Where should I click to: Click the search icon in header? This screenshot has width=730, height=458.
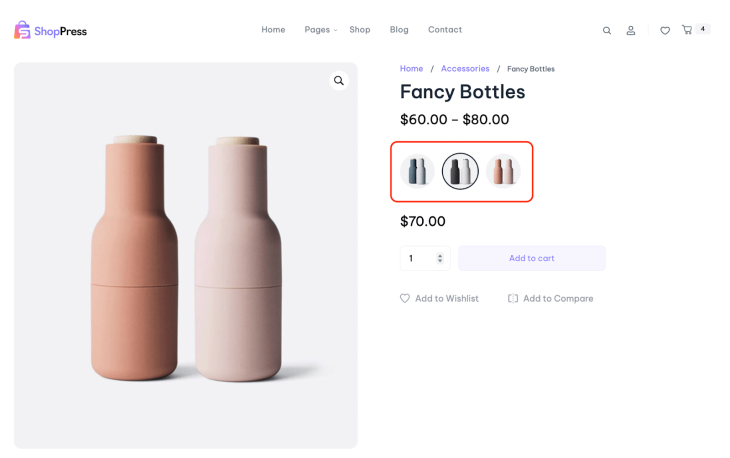point(607,31)
